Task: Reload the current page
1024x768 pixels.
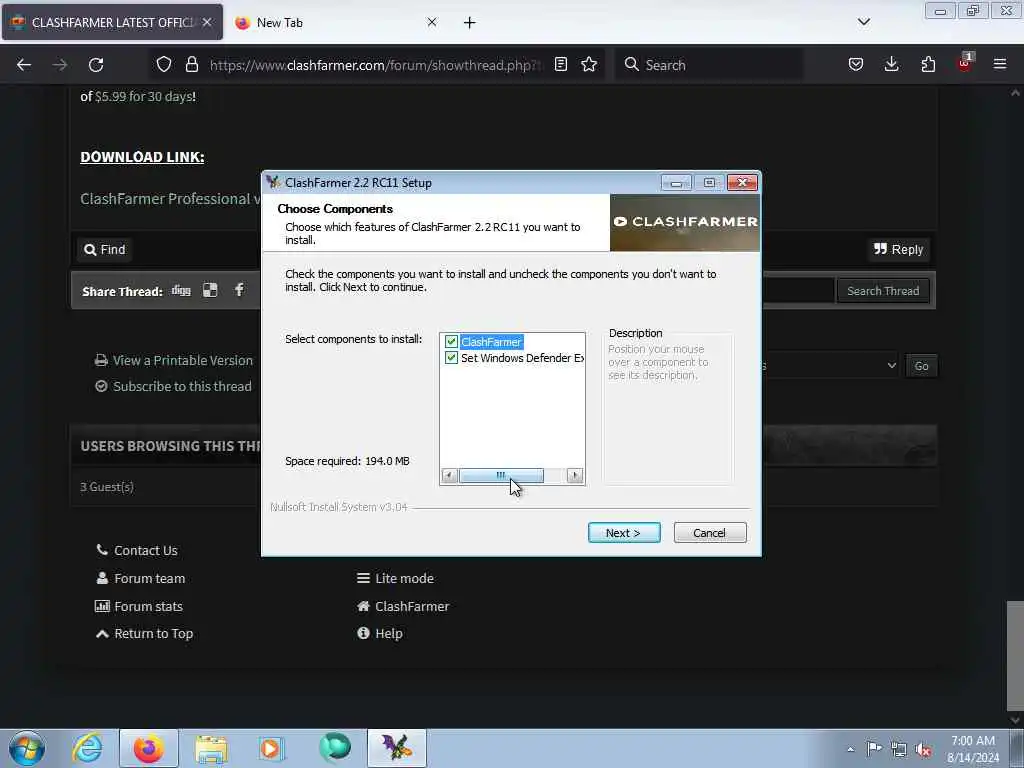Action: 96,65
